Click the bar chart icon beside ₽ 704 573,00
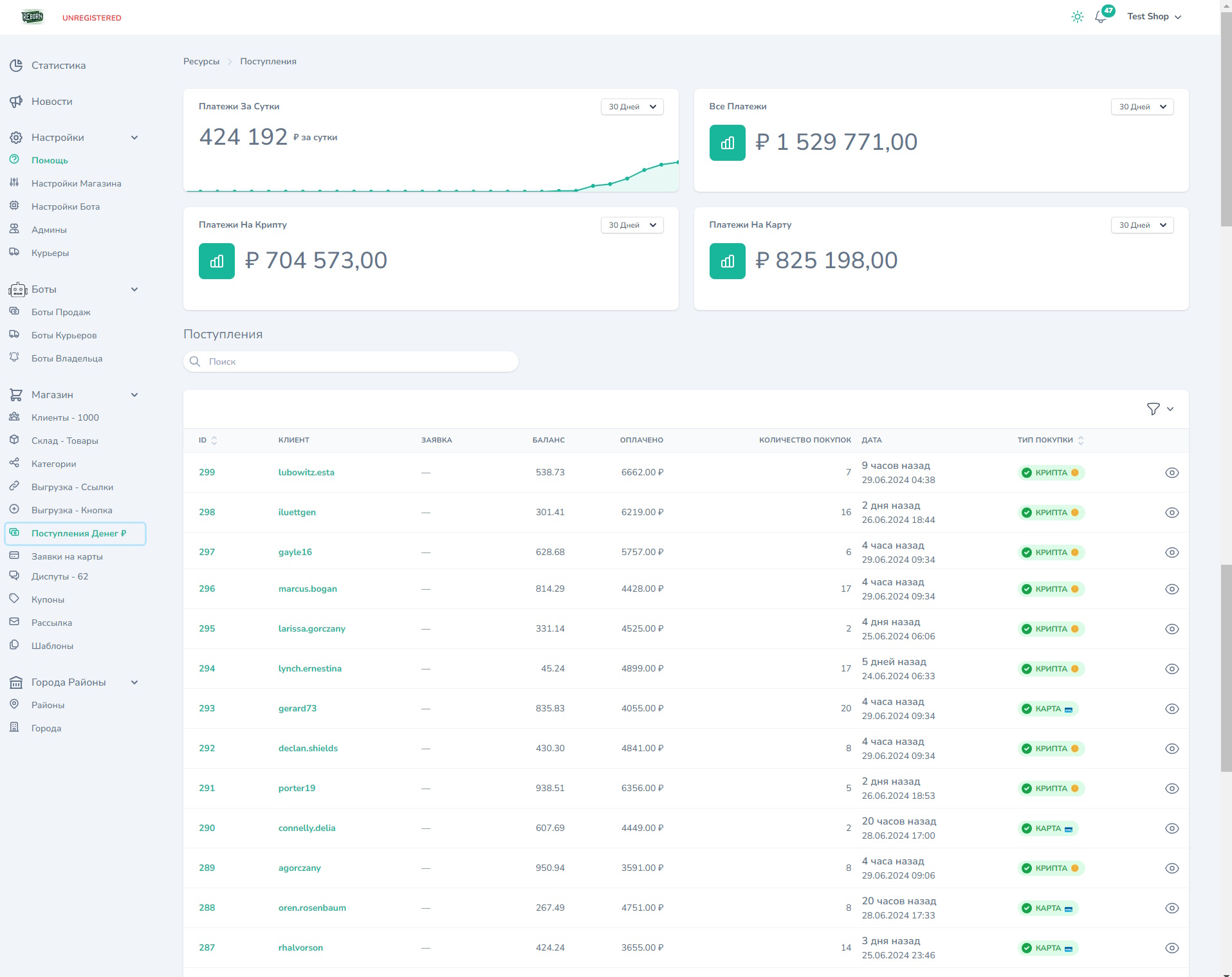This screenshot has height=977, width=1232. (x=217, y=261)
